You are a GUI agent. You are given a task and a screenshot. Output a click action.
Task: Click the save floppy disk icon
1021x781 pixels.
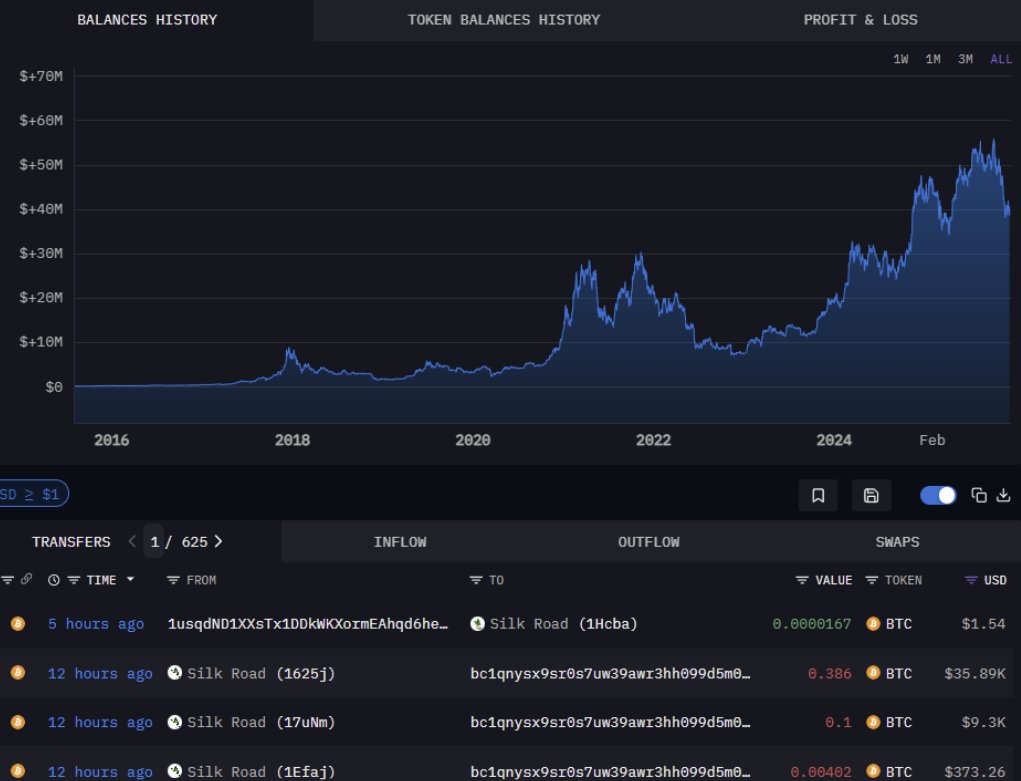(871, 496)
